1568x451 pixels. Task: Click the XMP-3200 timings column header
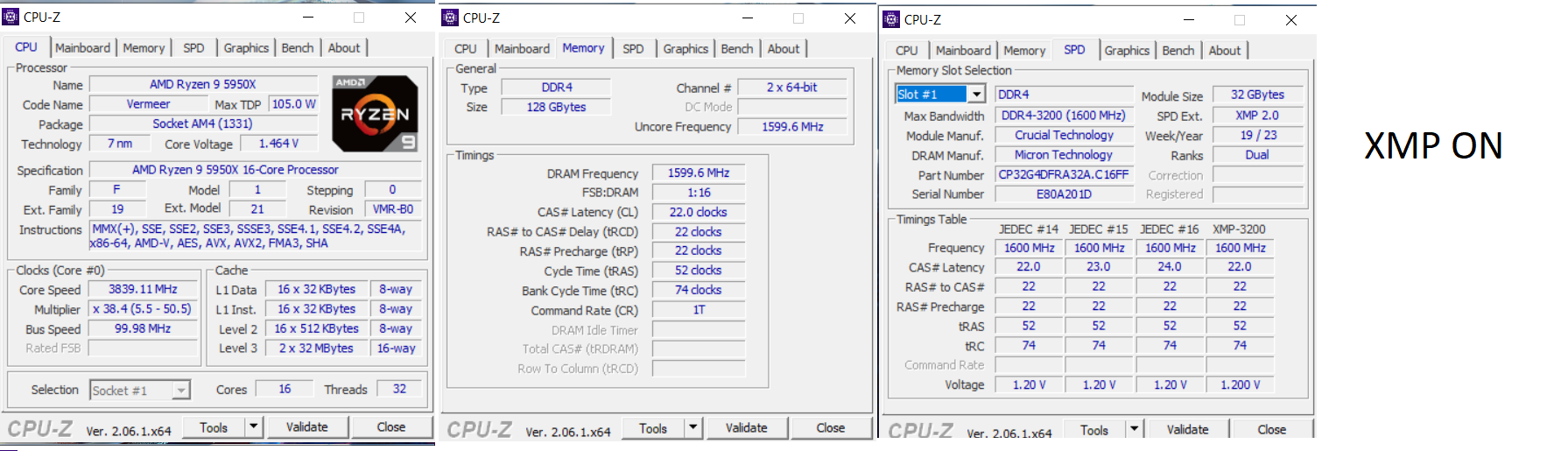pos(1239,229)
